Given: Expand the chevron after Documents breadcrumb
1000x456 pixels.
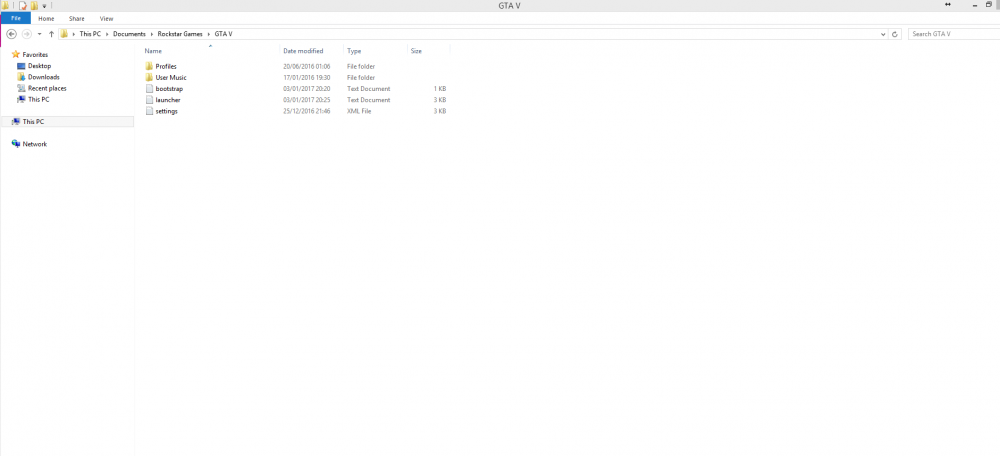Looking at the screenshot, I should [151, 34].
